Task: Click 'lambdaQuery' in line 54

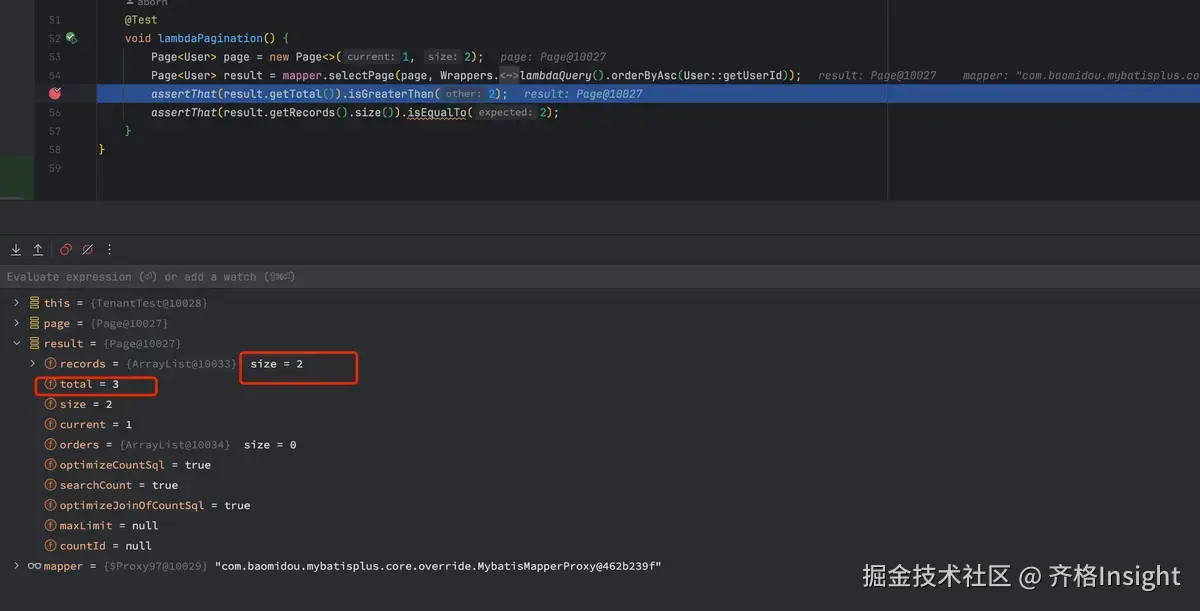Action: [556, 75]
